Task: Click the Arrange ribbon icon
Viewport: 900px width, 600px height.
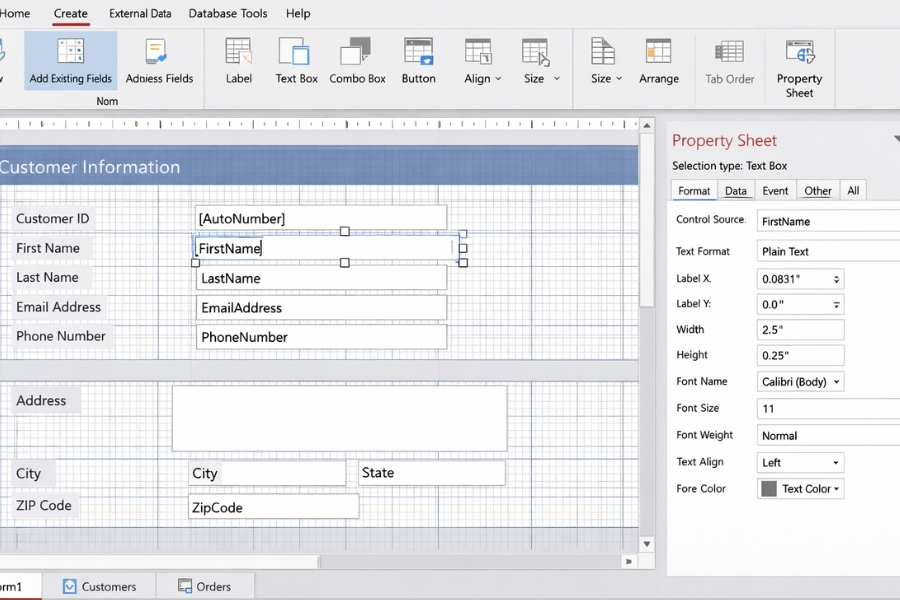Action: [x=658, y=60]
